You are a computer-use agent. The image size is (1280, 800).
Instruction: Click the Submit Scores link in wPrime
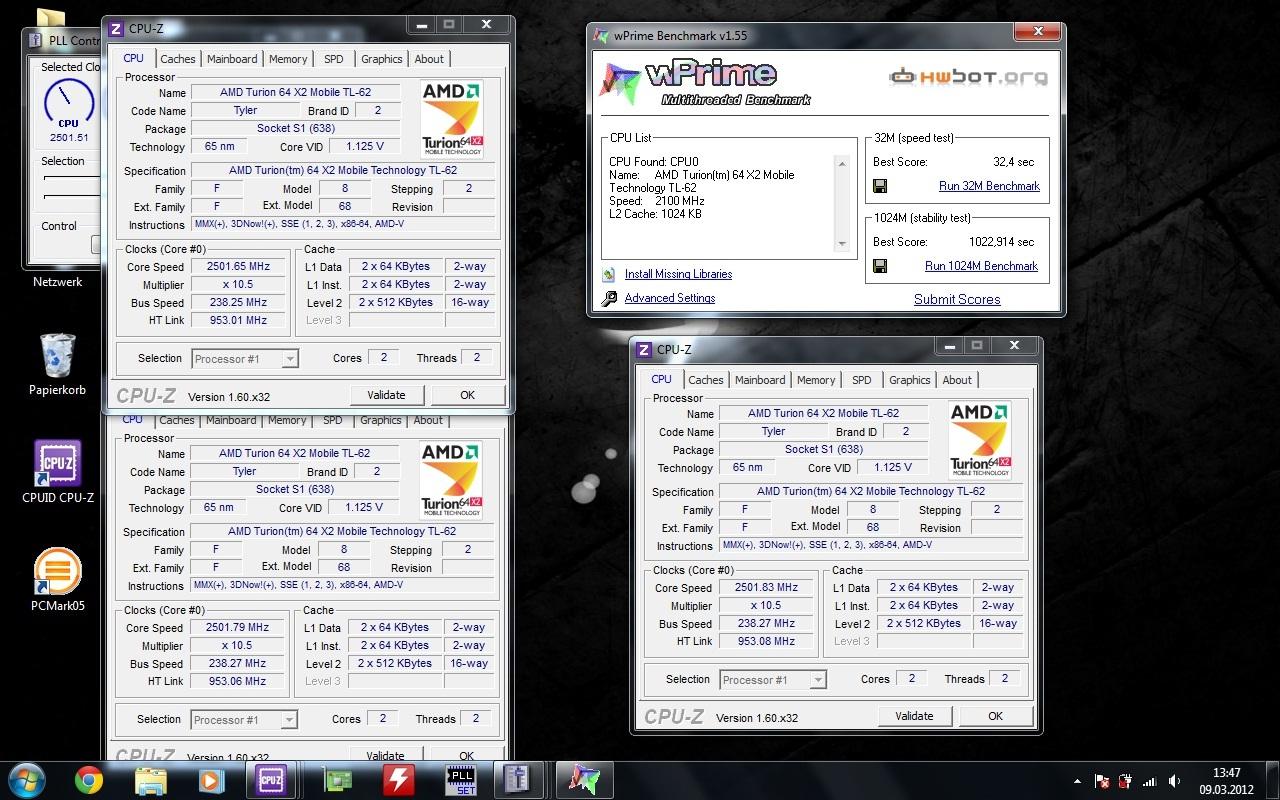tap(957, 299)
